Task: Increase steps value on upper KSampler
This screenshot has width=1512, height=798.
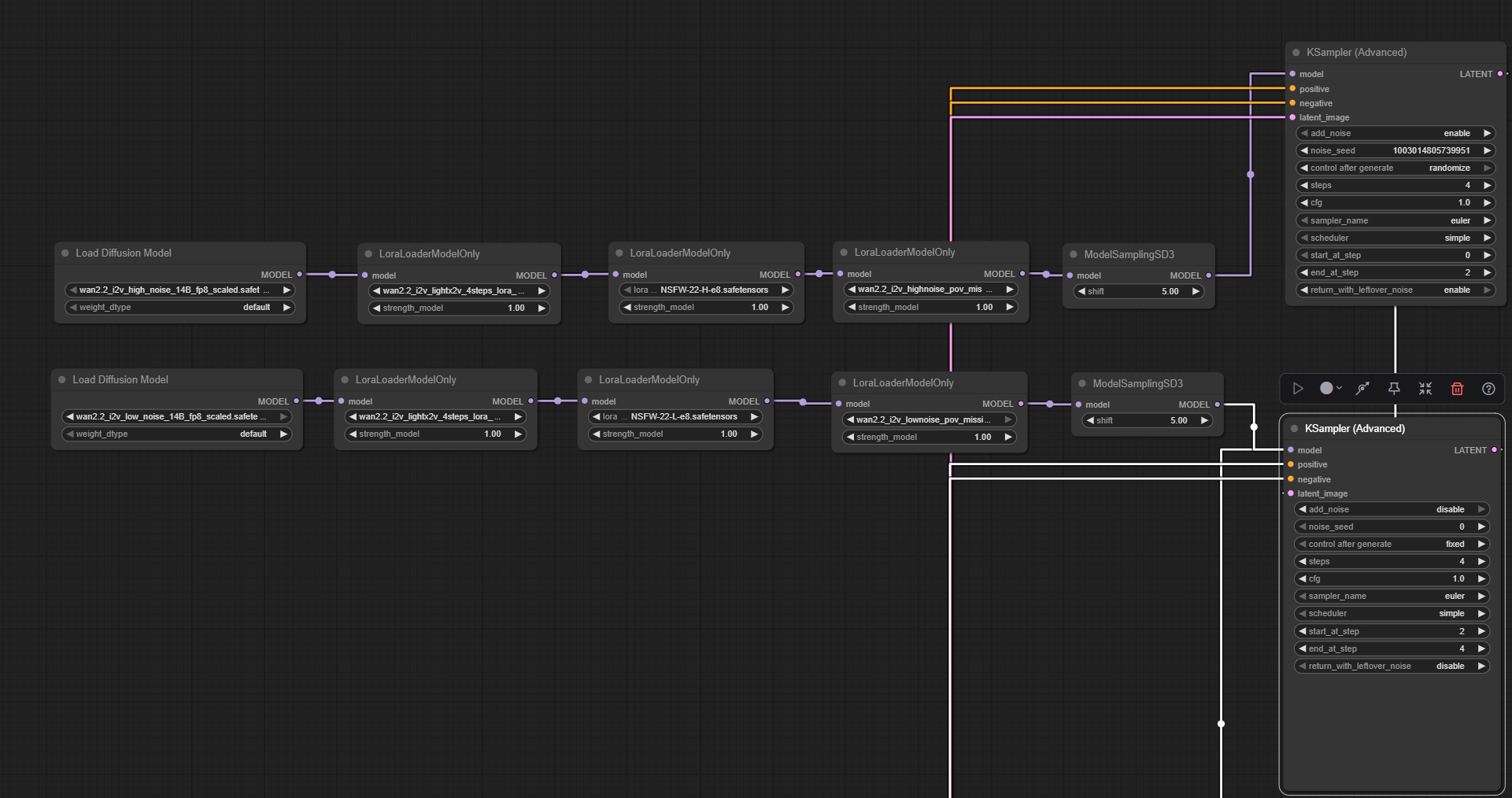Action: coord(1487,185)
